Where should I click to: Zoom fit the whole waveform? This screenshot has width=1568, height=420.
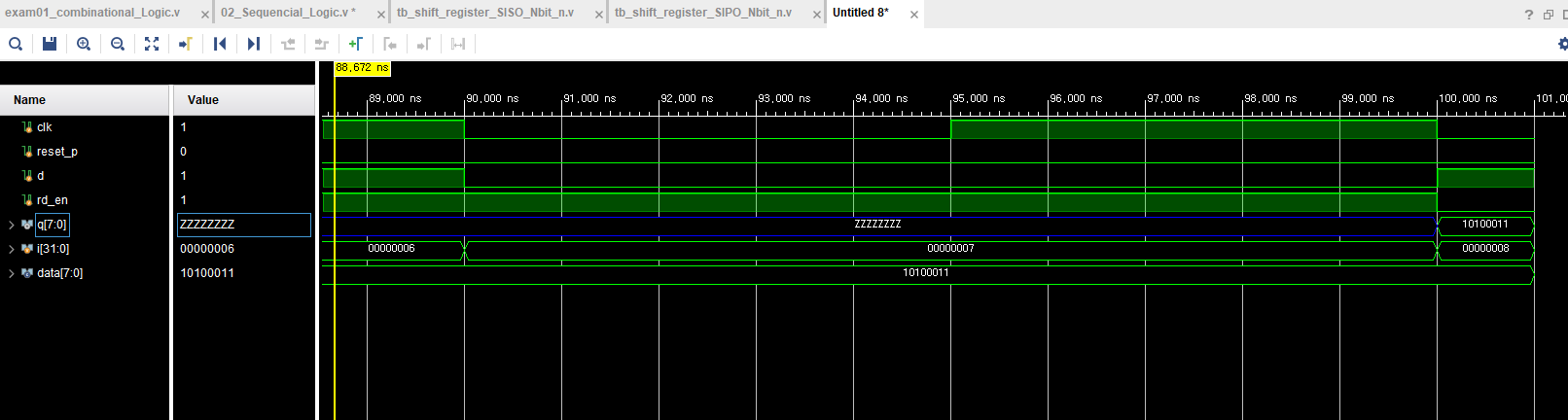(x=152, y=44)
